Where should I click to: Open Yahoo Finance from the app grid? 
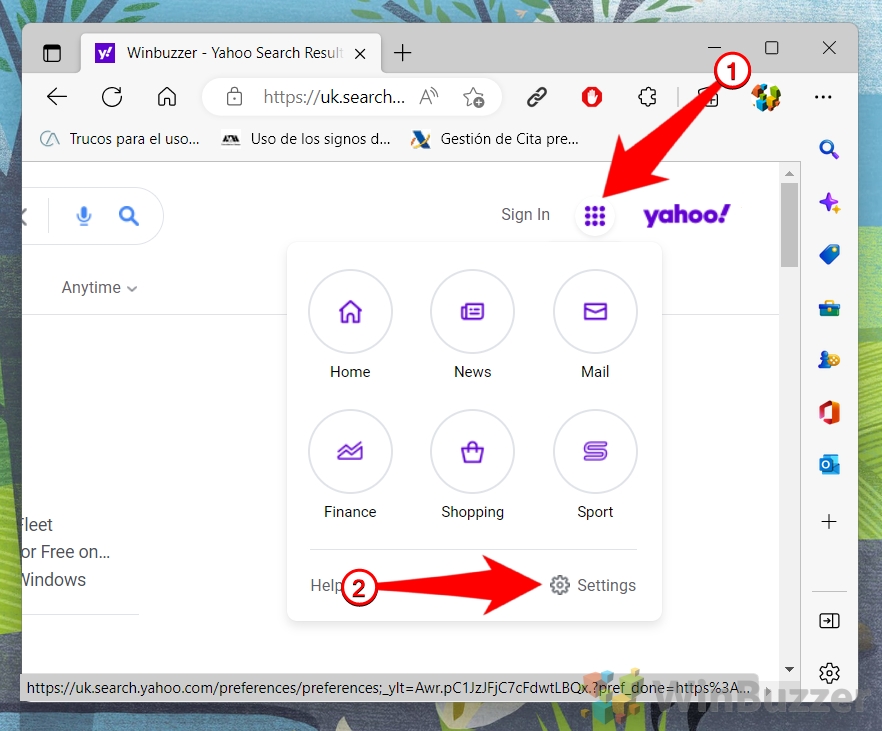coord(350,452)
